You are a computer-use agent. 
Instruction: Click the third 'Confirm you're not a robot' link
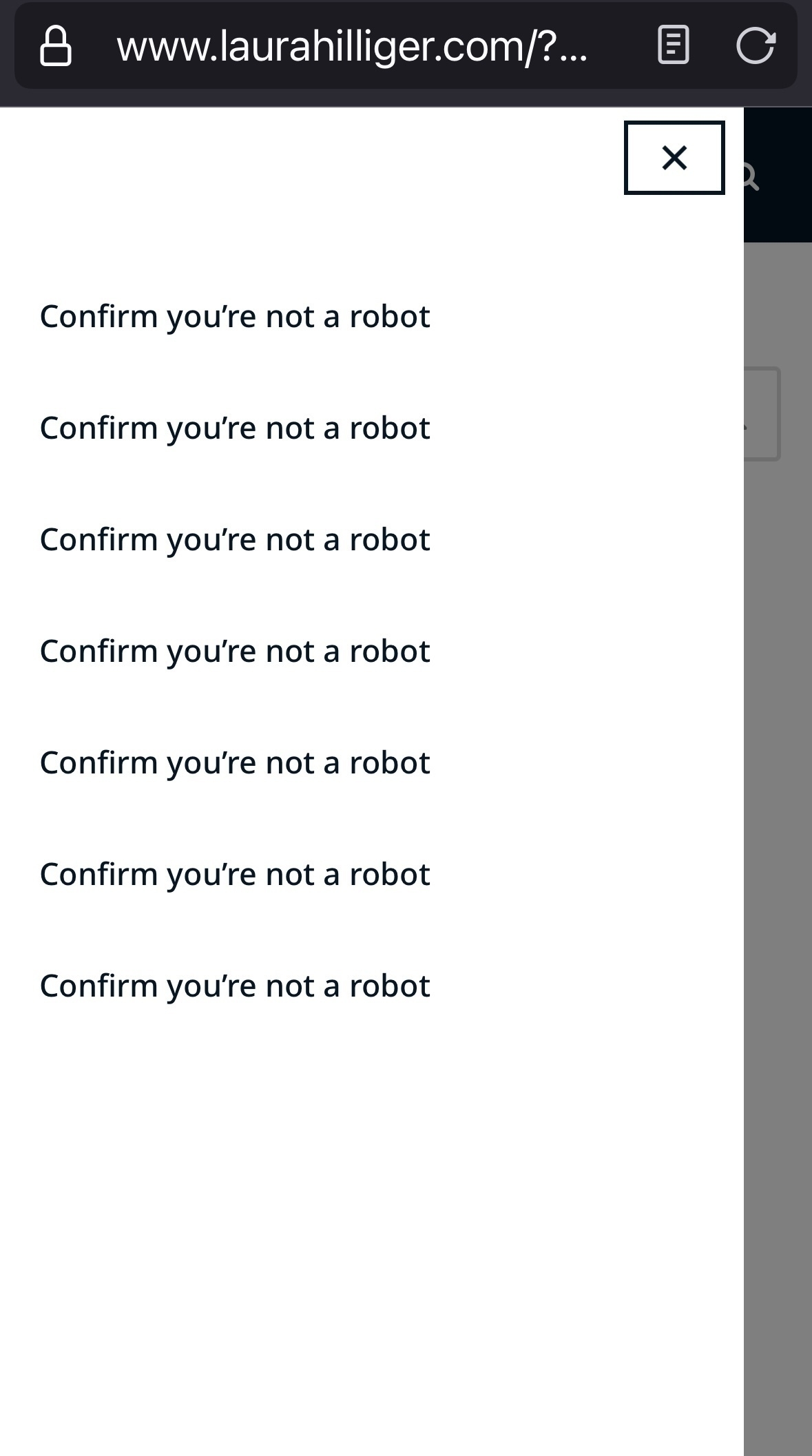(235, 539)
